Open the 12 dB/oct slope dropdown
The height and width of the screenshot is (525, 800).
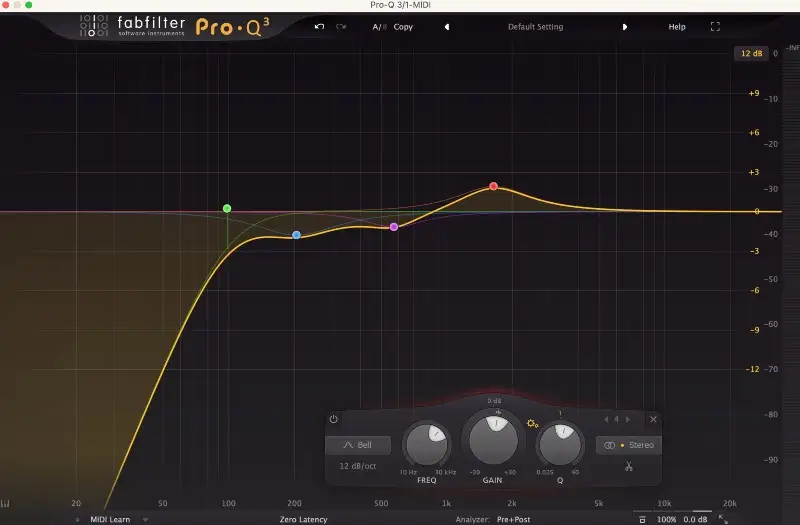pyautogui.click(x=357, y=465)
